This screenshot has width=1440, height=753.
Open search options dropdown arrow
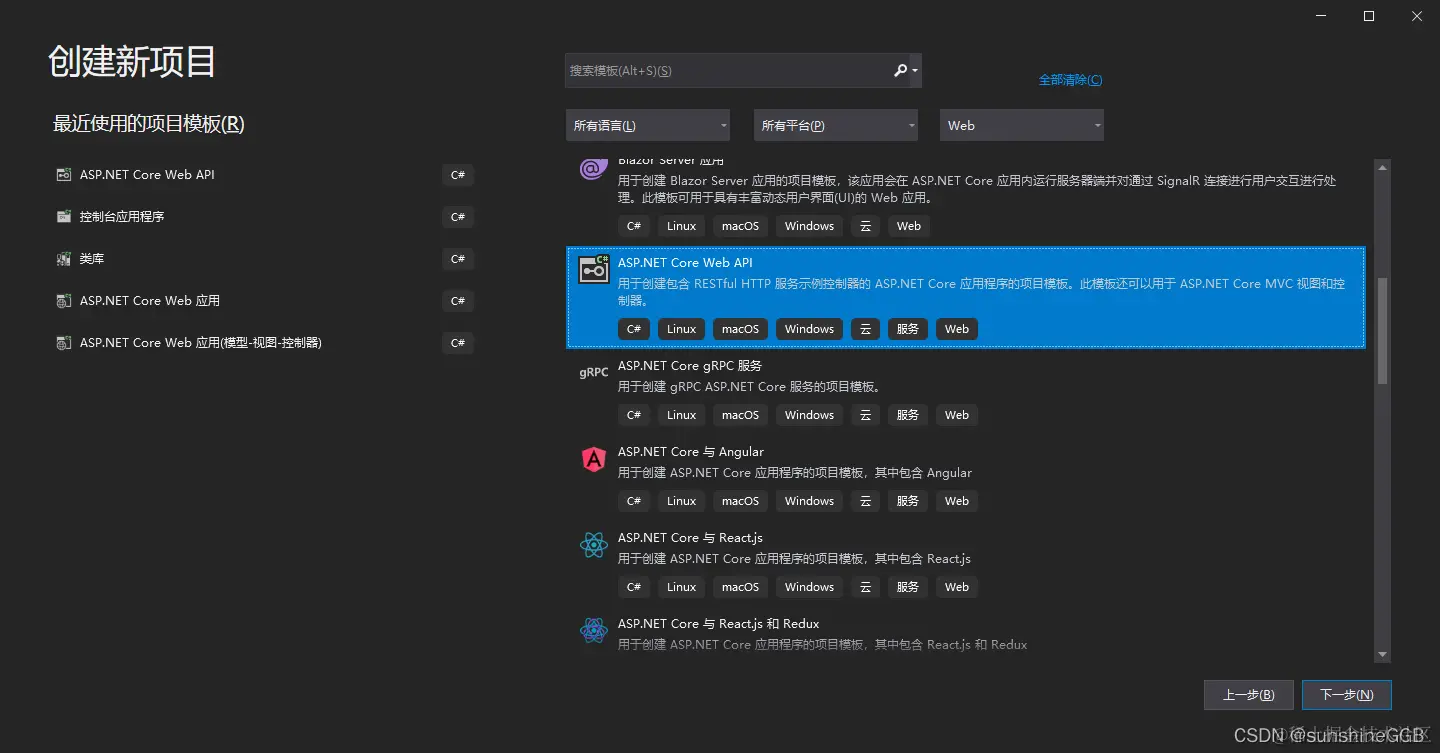click(x=915, y=71)
